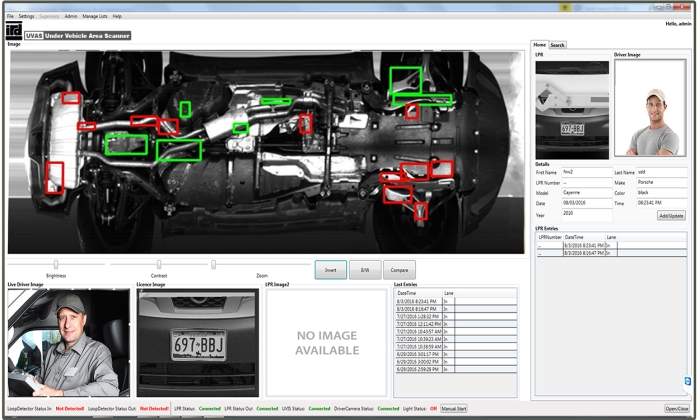
Task: Switch to the Search tab
Action: 557,45
